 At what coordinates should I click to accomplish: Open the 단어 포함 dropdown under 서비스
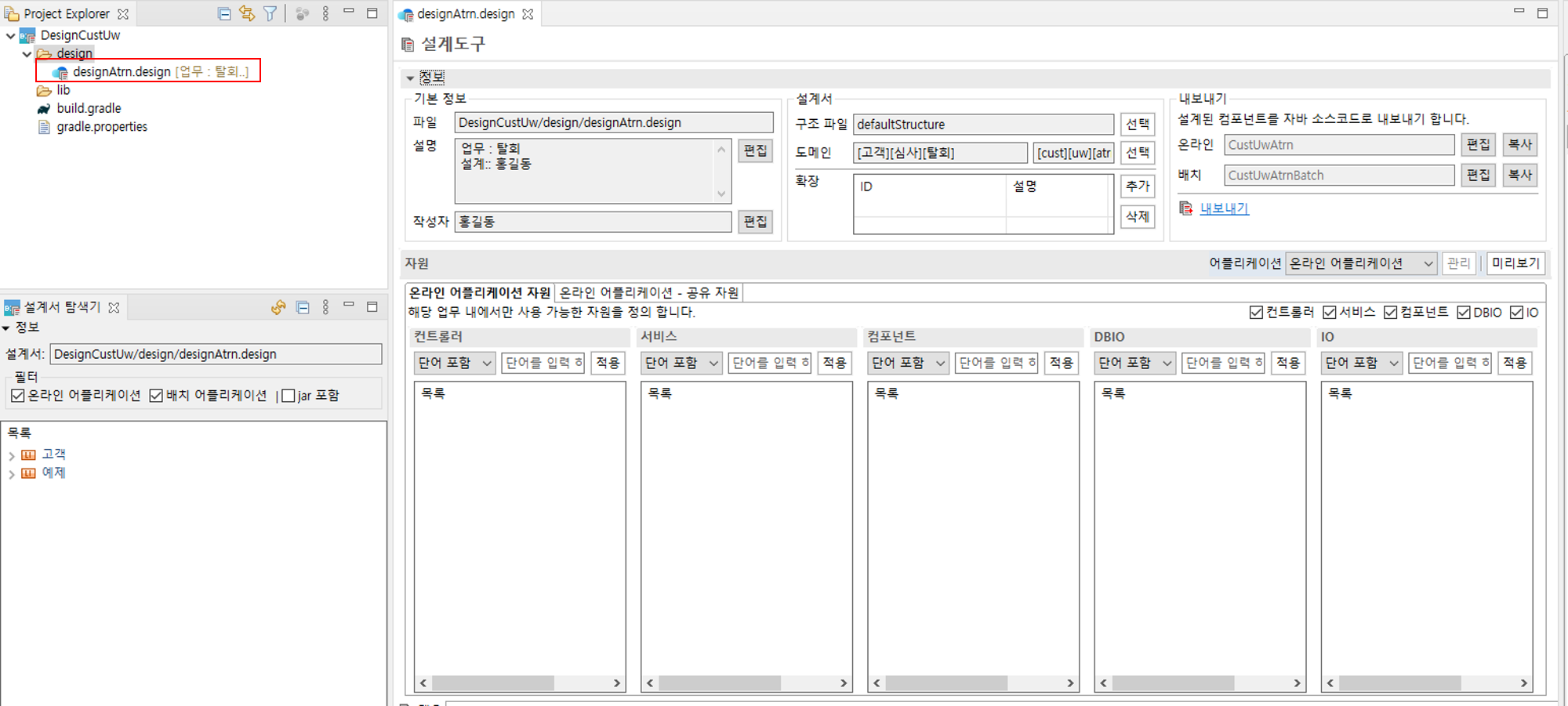pyautogui.click(x=681, y=362)
